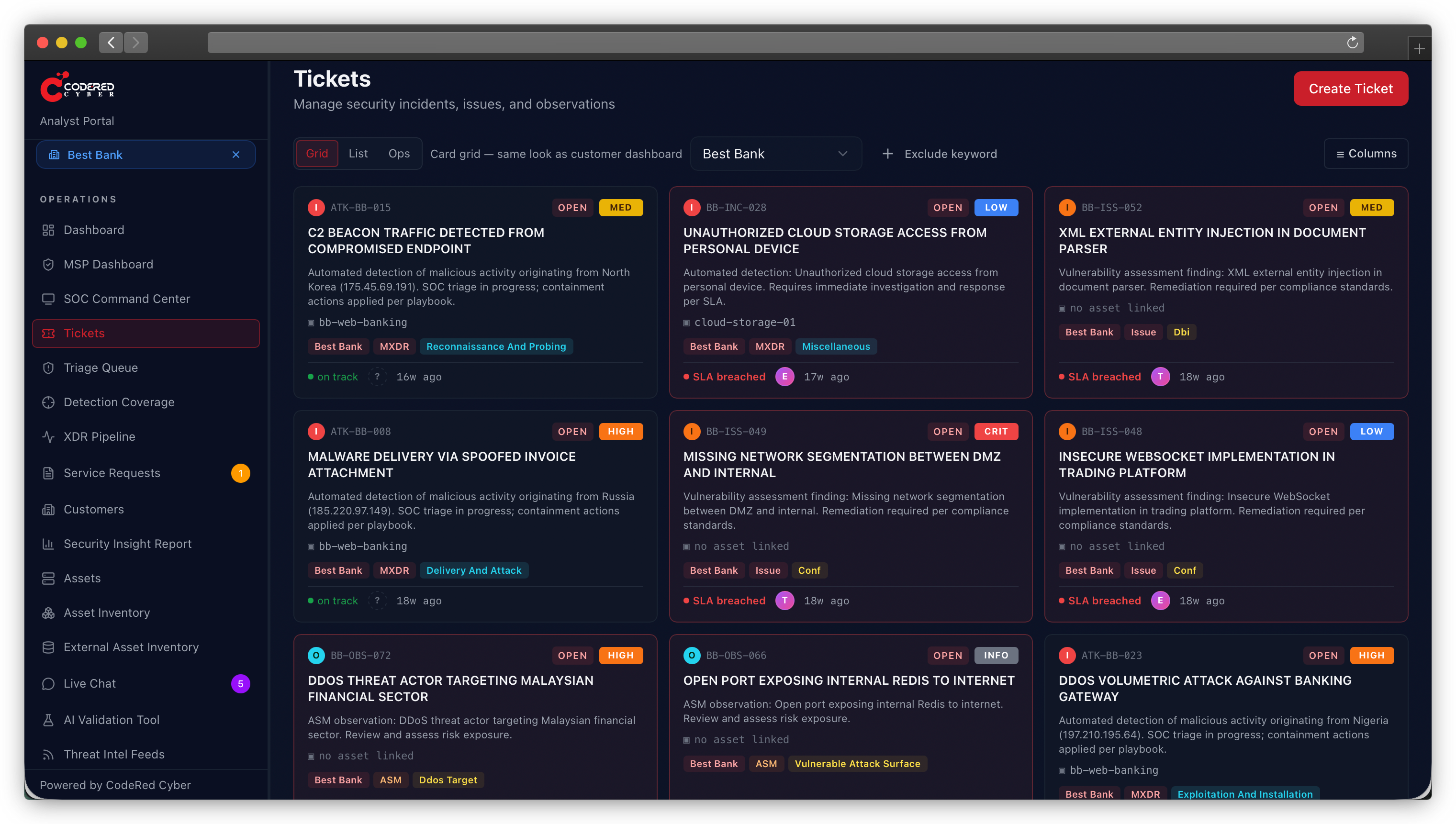Open ticket Missing Network Segmentation title
The image size is (1456, 824).
pos(842,465)
